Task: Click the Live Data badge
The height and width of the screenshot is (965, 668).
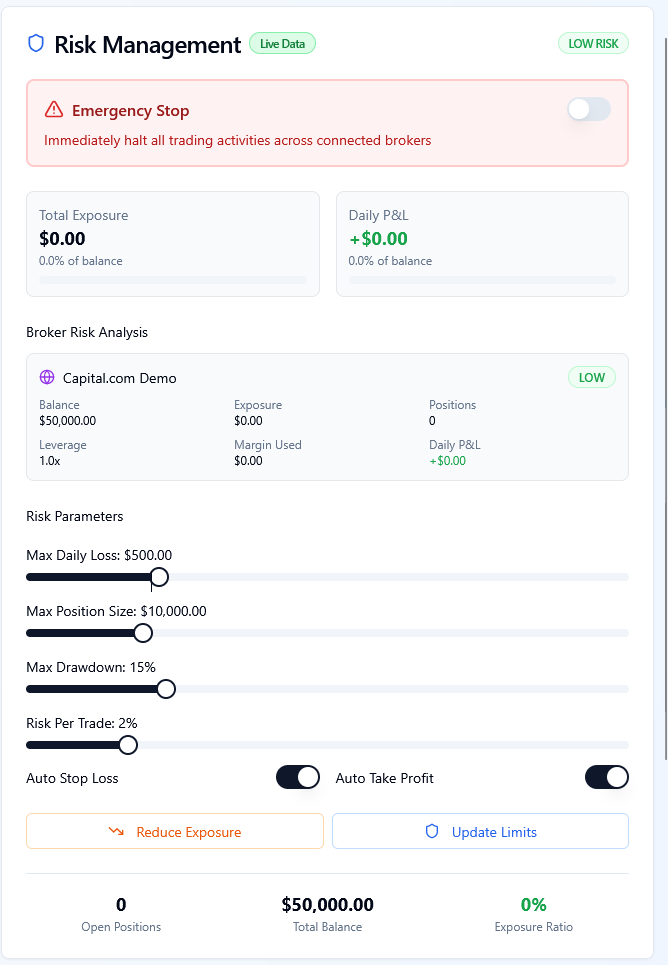Action: 282,44
